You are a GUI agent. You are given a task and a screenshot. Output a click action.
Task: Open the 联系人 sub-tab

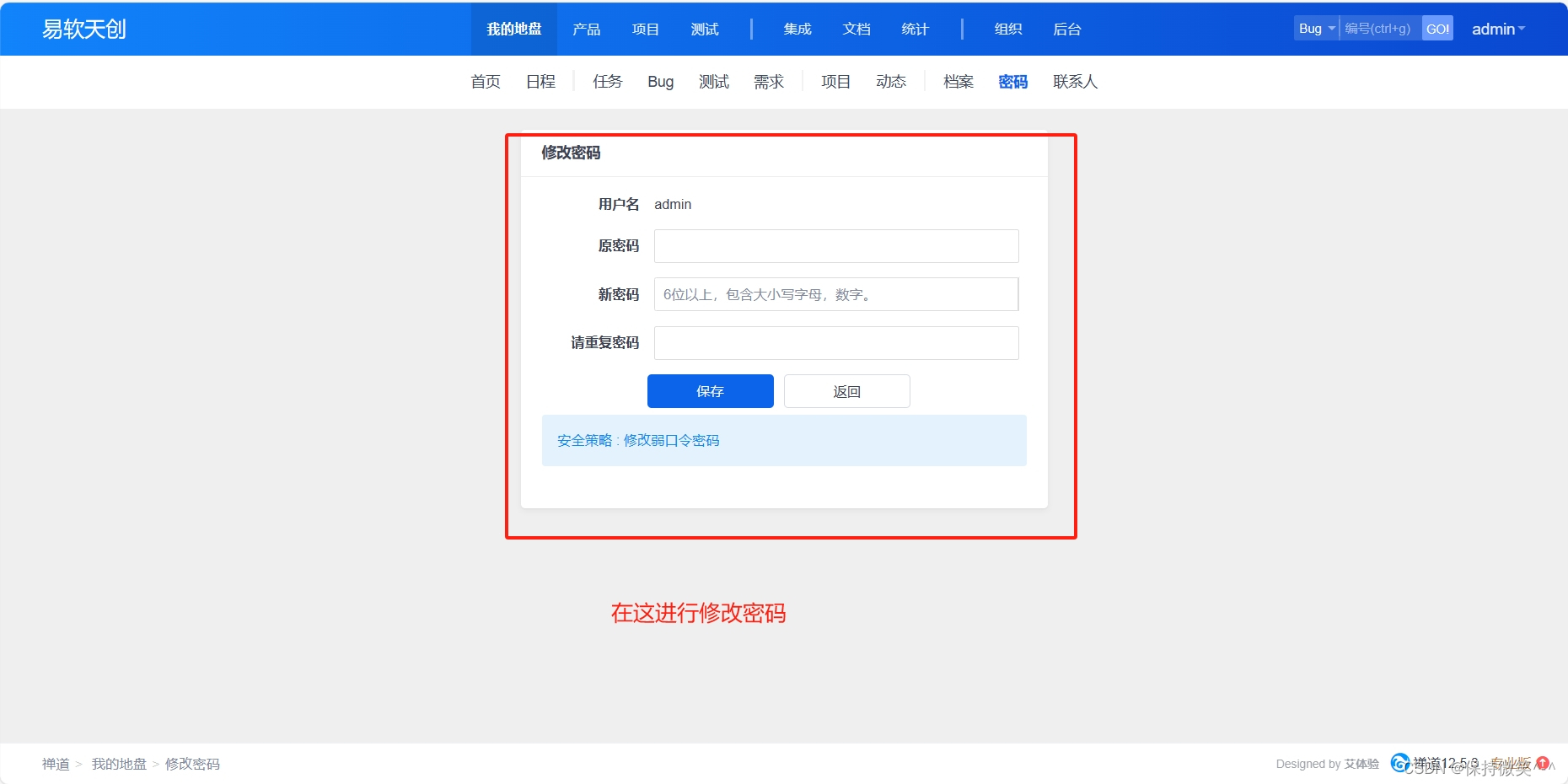pyautogui.click(x=1076, y=82)
